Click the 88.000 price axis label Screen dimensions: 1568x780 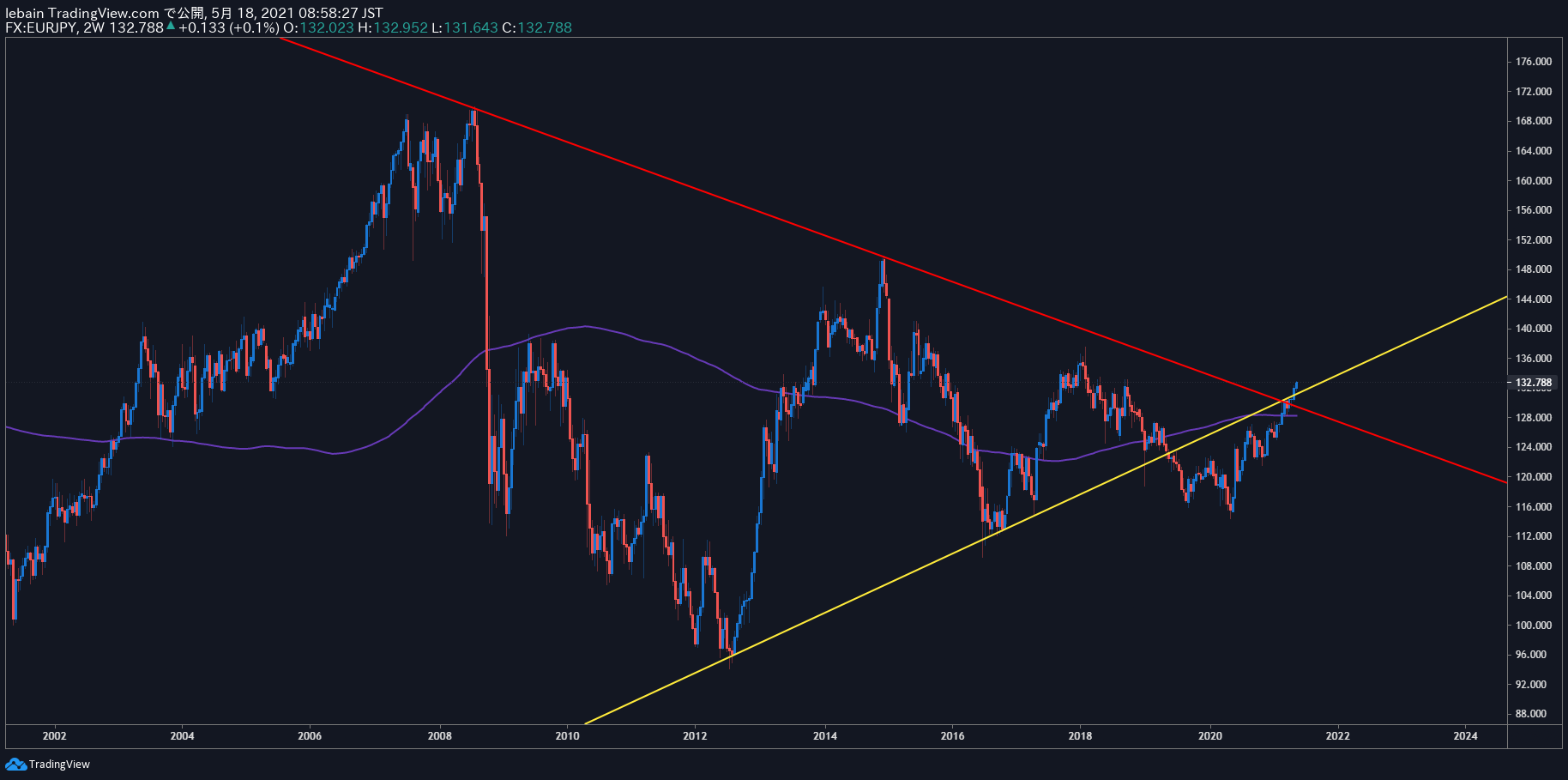pos(1531,714)
